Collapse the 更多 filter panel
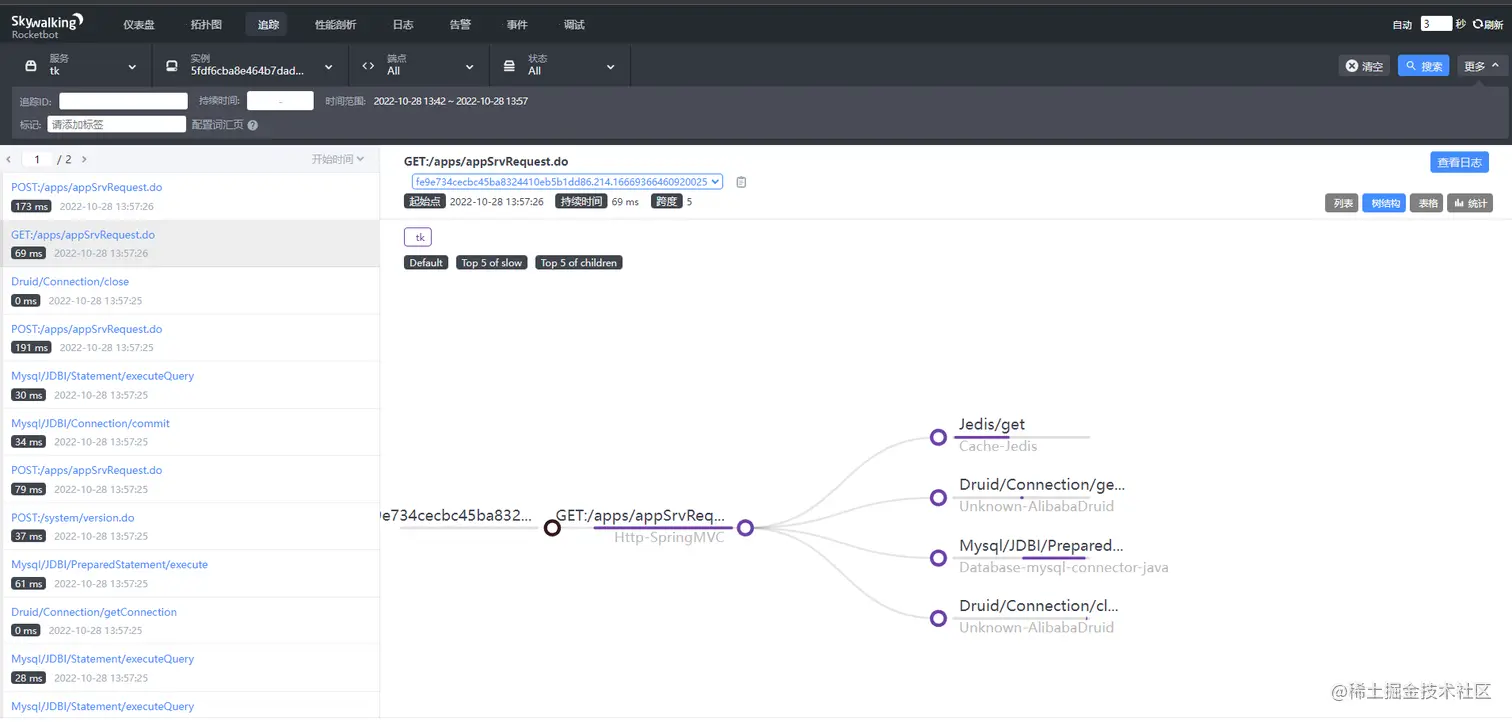Screen dimensions: 1512x722 [1482, 66]
